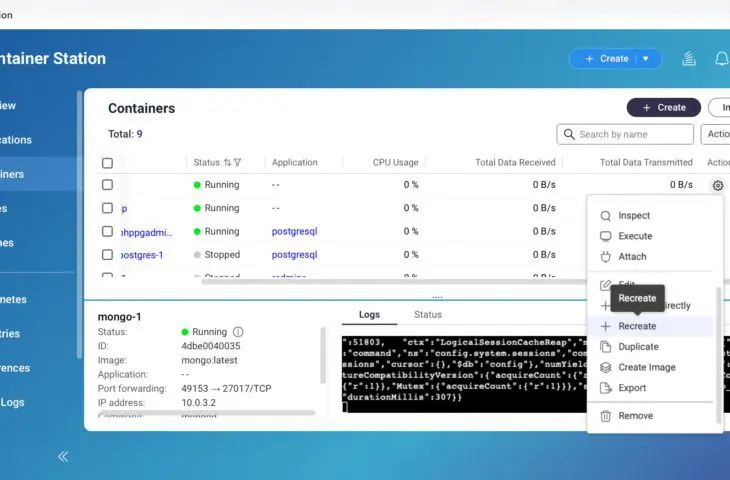This screenshot has width=730, height=480.
Task: Click the port forwarding value 49153 → 27017/TCP
Action: (x=226, y=389)
